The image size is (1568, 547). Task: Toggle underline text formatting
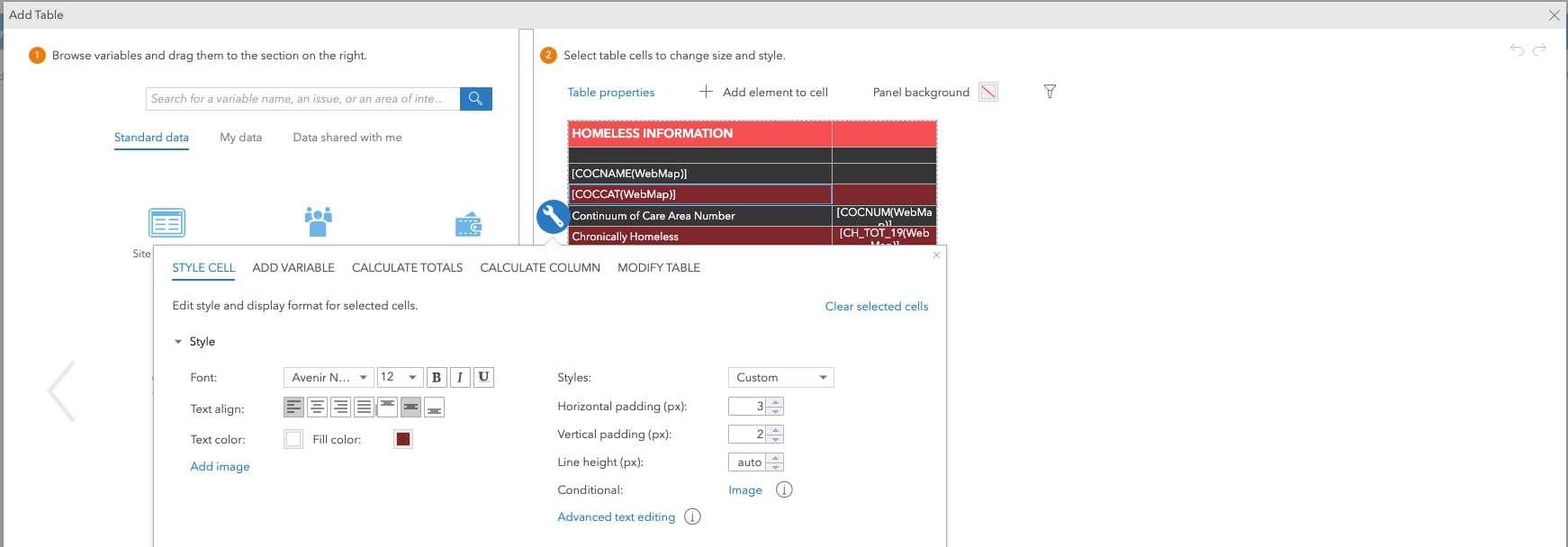pyautogui.click(x=483, y=377)
